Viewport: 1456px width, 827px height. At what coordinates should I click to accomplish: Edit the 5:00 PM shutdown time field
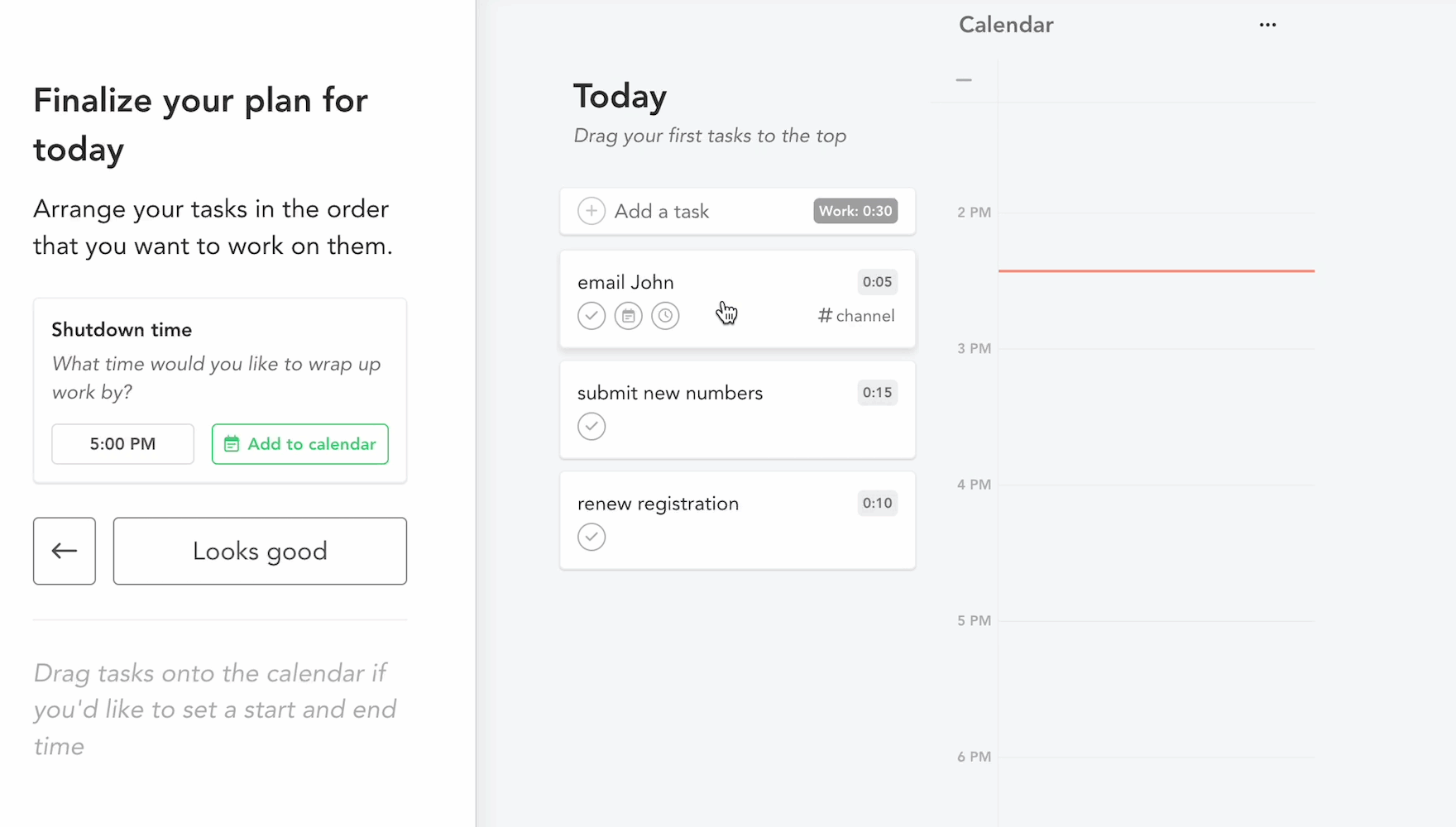[122, 444]
